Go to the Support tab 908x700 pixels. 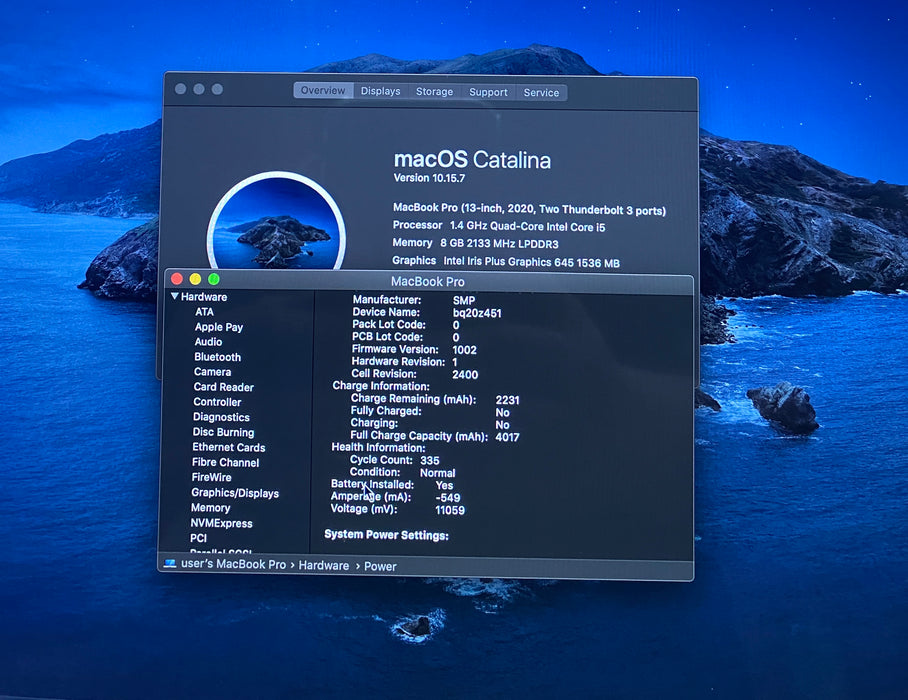point(488,92)
